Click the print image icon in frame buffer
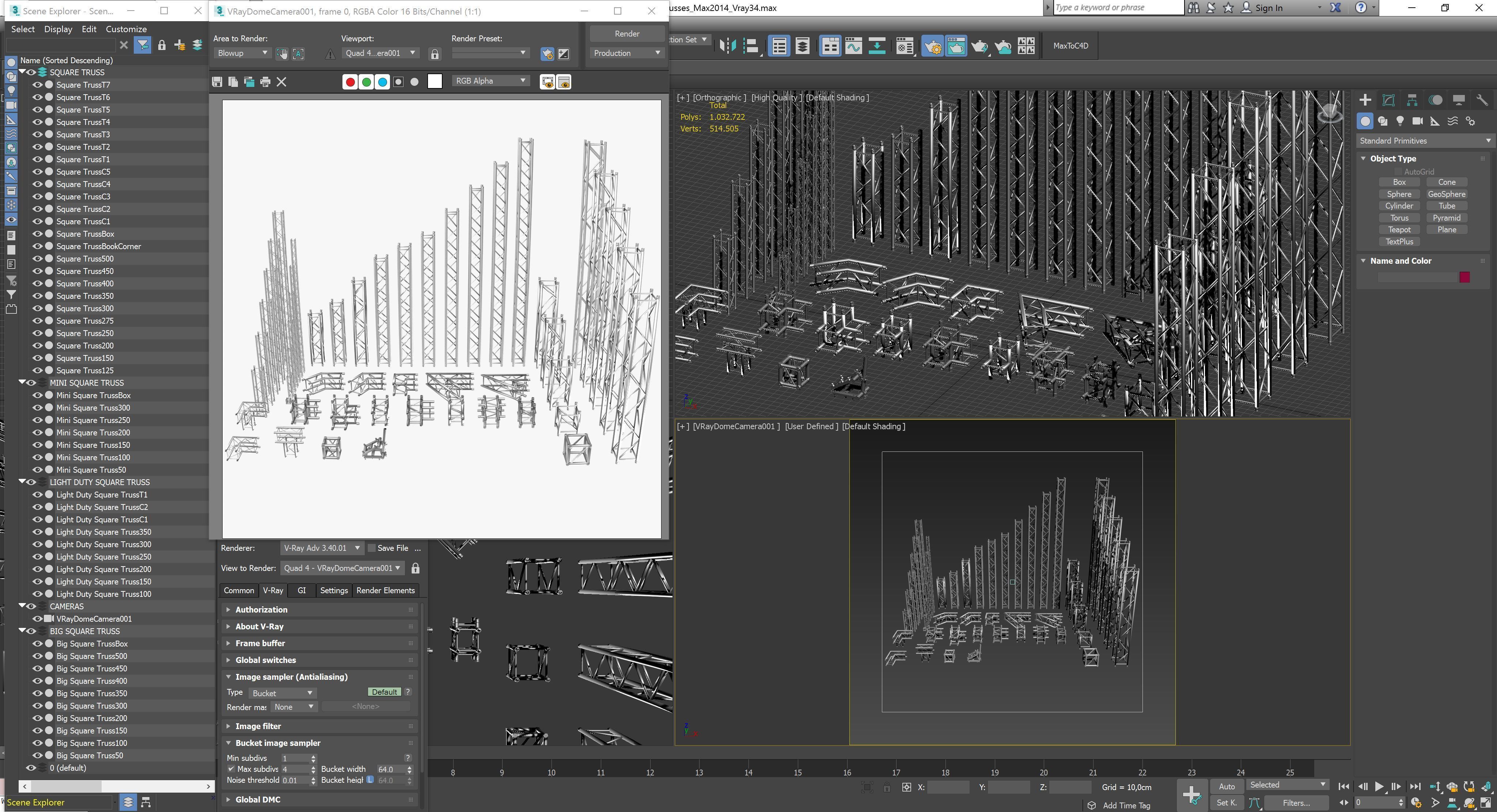Viewport: 1497px width, 812px height. pyautogui.click(x=265, y=82)
